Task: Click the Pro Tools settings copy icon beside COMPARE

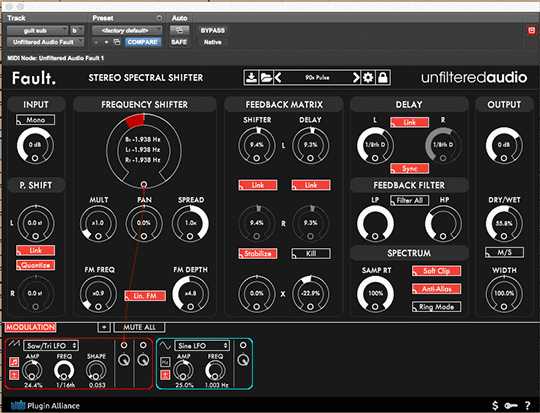Action: click(117, 42)
